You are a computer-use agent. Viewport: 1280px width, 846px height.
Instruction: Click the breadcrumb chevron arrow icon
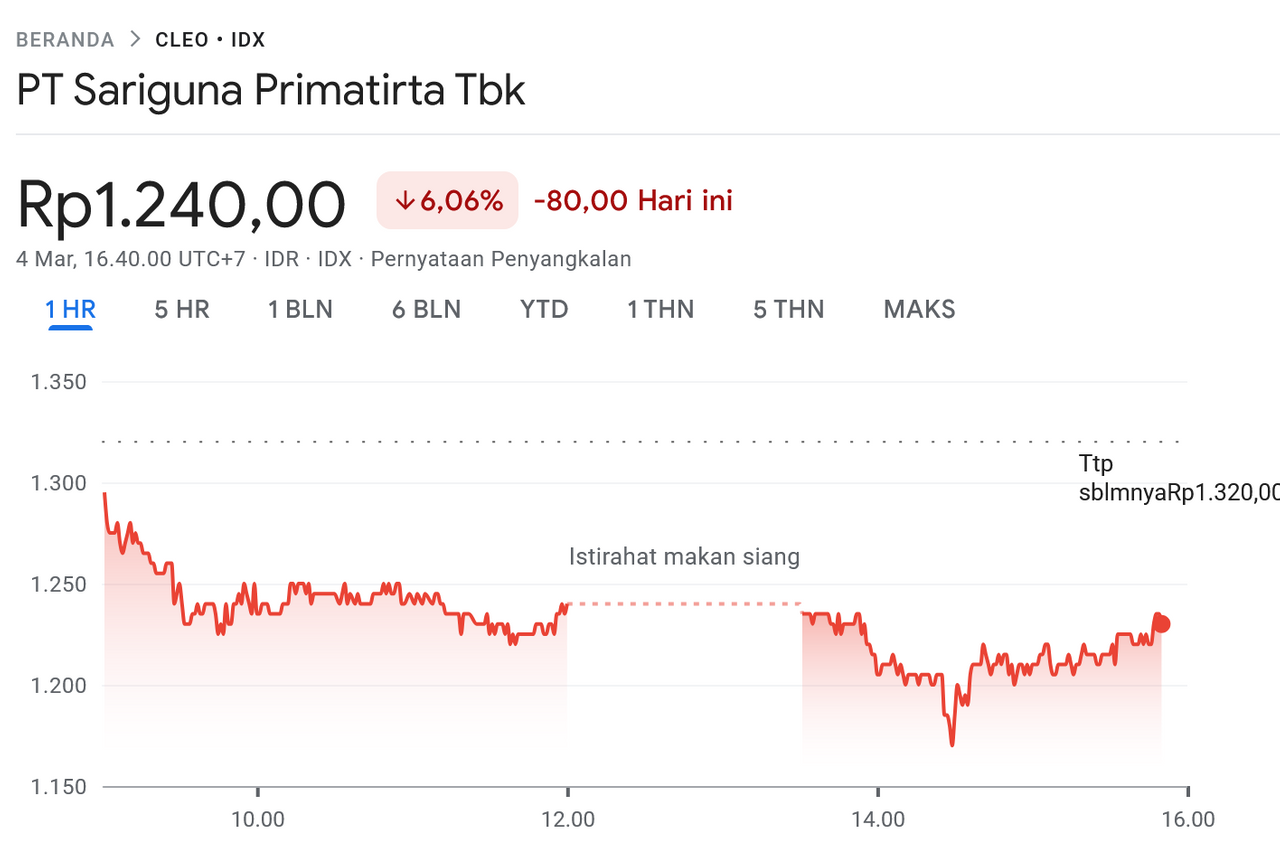coord(135,40)
